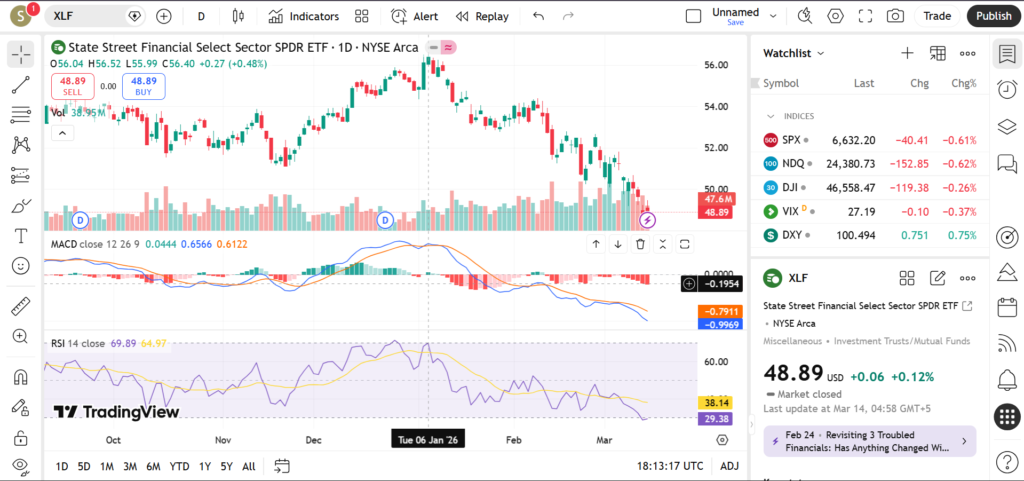Image resolution: width=1024 pixels, height=481 pixels.
Task: Toggle ADJ adjusted data setting
Action: point(730,466)
